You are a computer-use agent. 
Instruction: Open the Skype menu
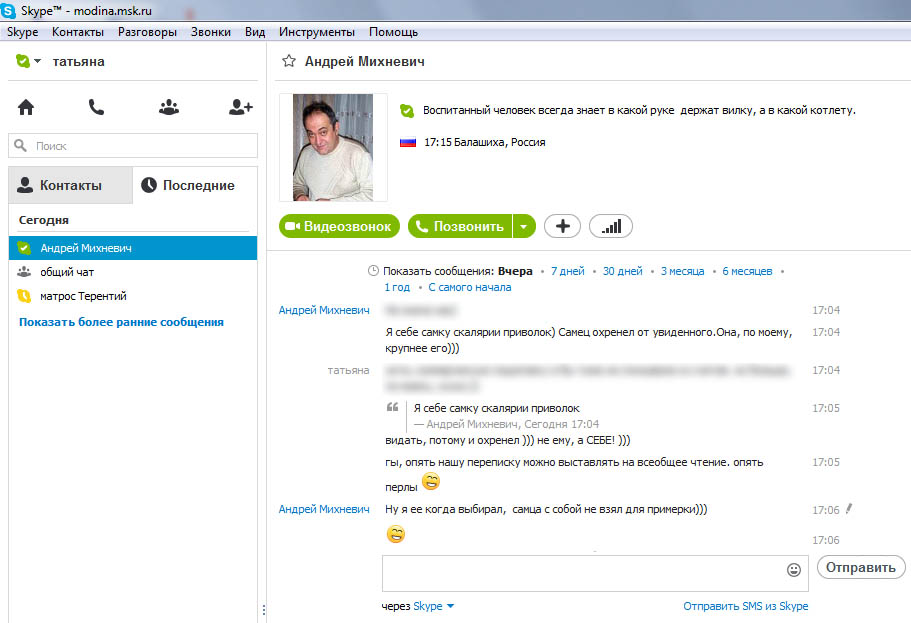pyautogui.click(x=23, y=32)
